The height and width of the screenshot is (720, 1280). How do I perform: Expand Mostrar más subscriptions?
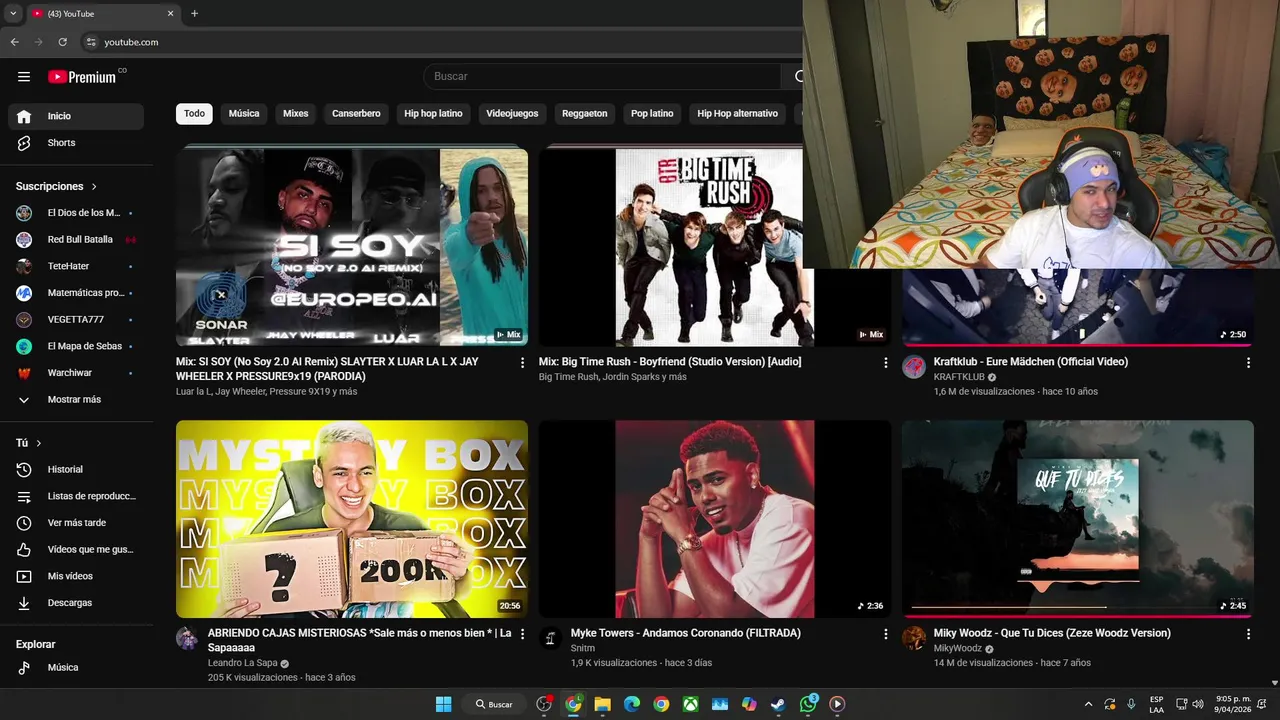pyautogui.click(x=76, y=400)
